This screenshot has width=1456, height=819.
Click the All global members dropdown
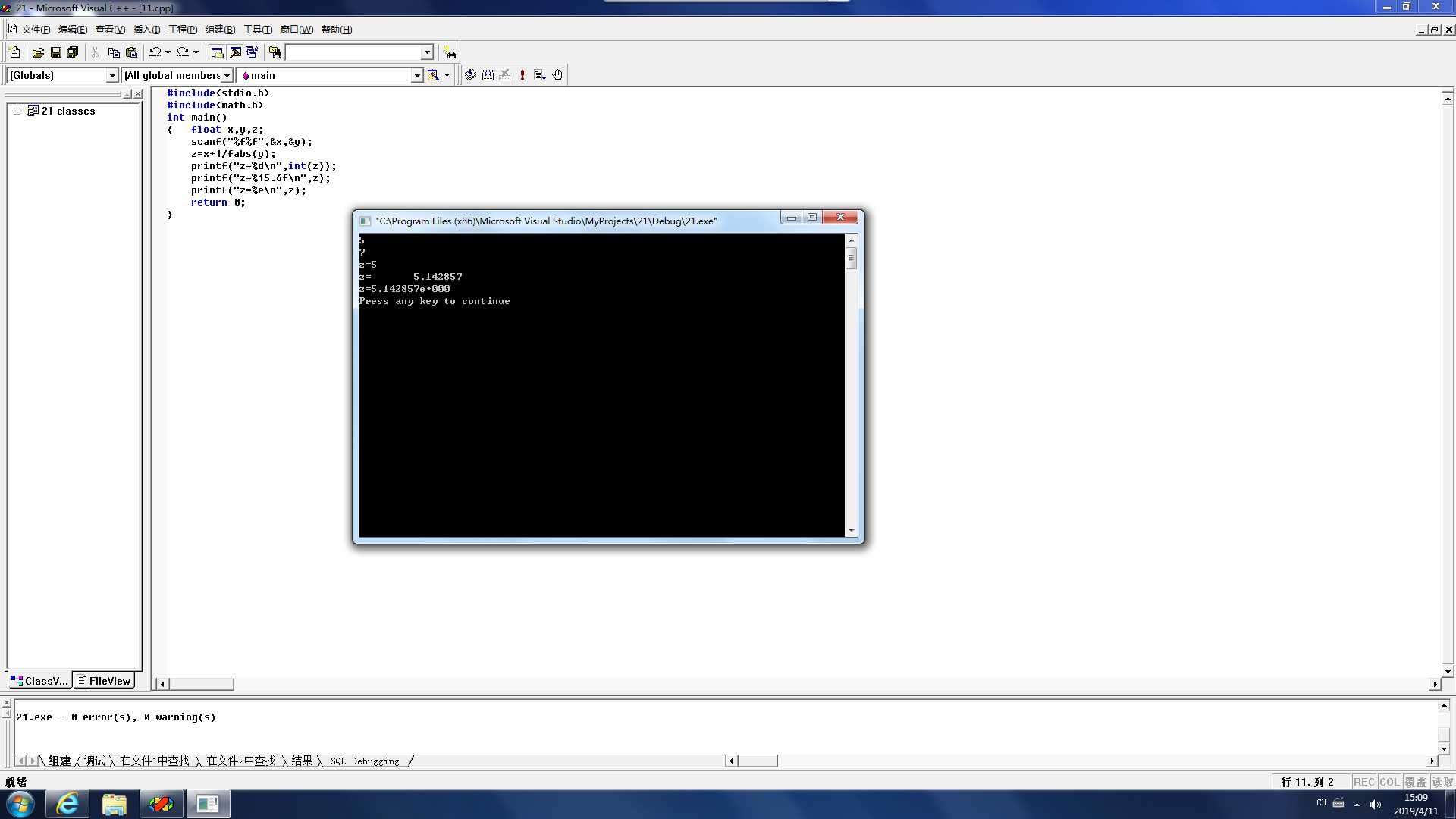point(175,75)
